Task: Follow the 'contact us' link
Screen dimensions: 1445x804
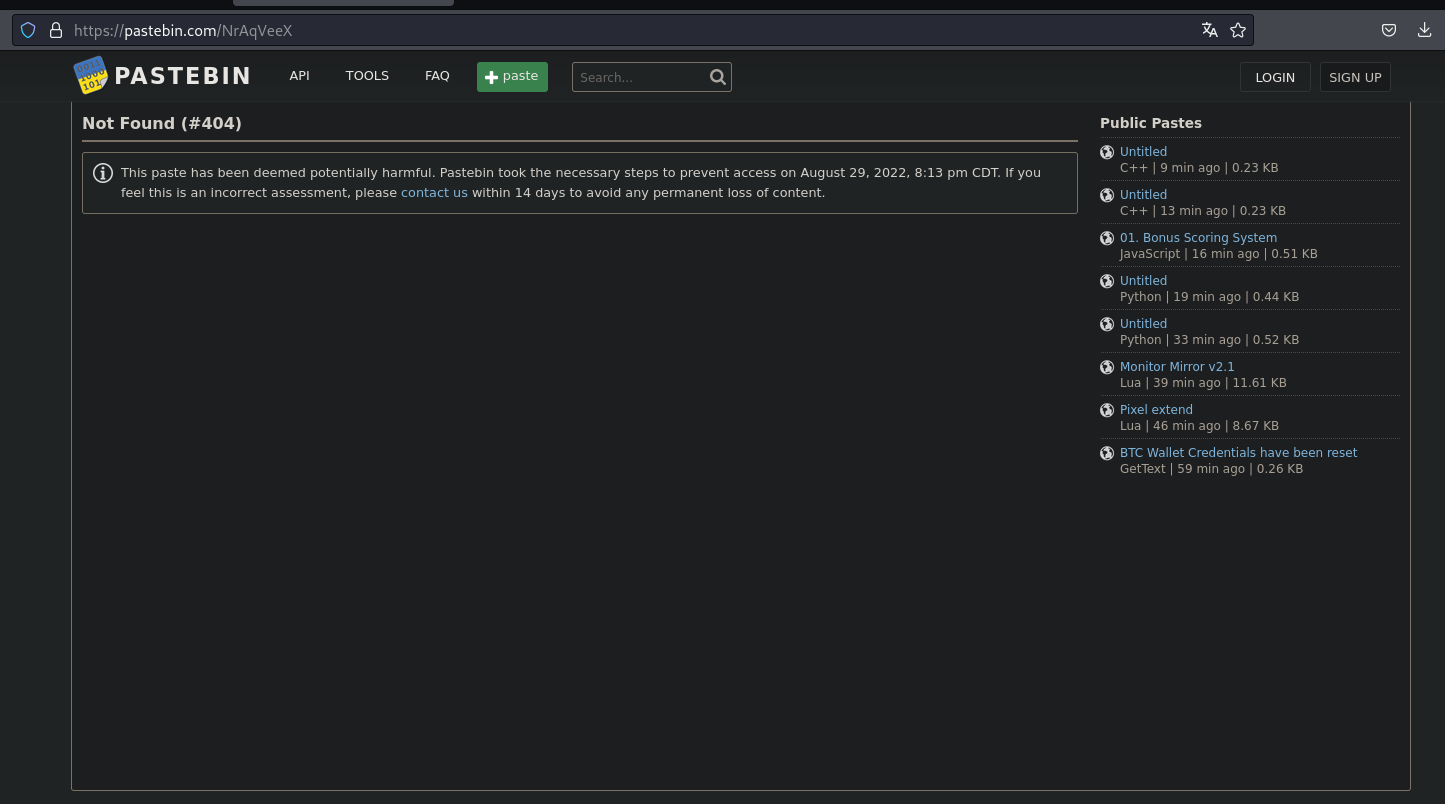Action: coord(434,193)
